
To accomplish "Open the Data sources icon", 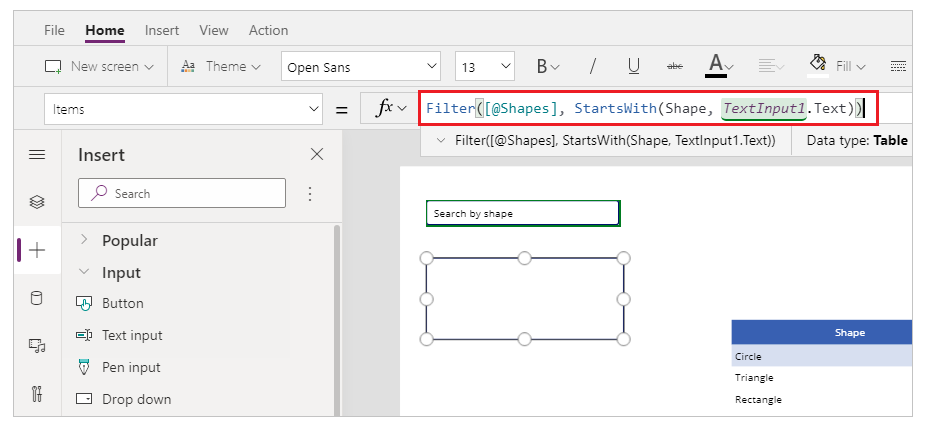I will 37,298.
